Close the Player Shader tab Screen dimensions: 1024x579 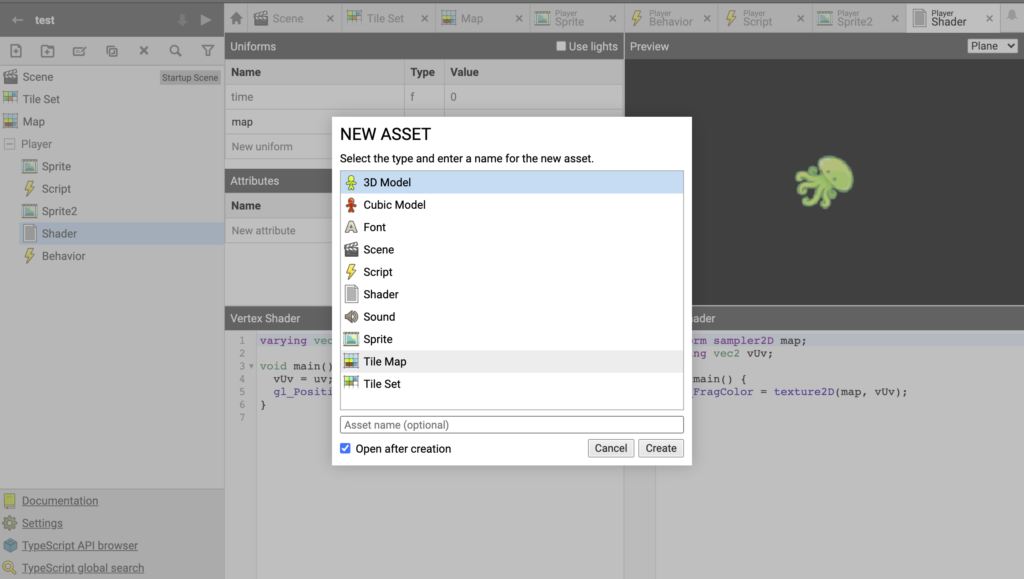pyautogui.click(x=989, y=19)
